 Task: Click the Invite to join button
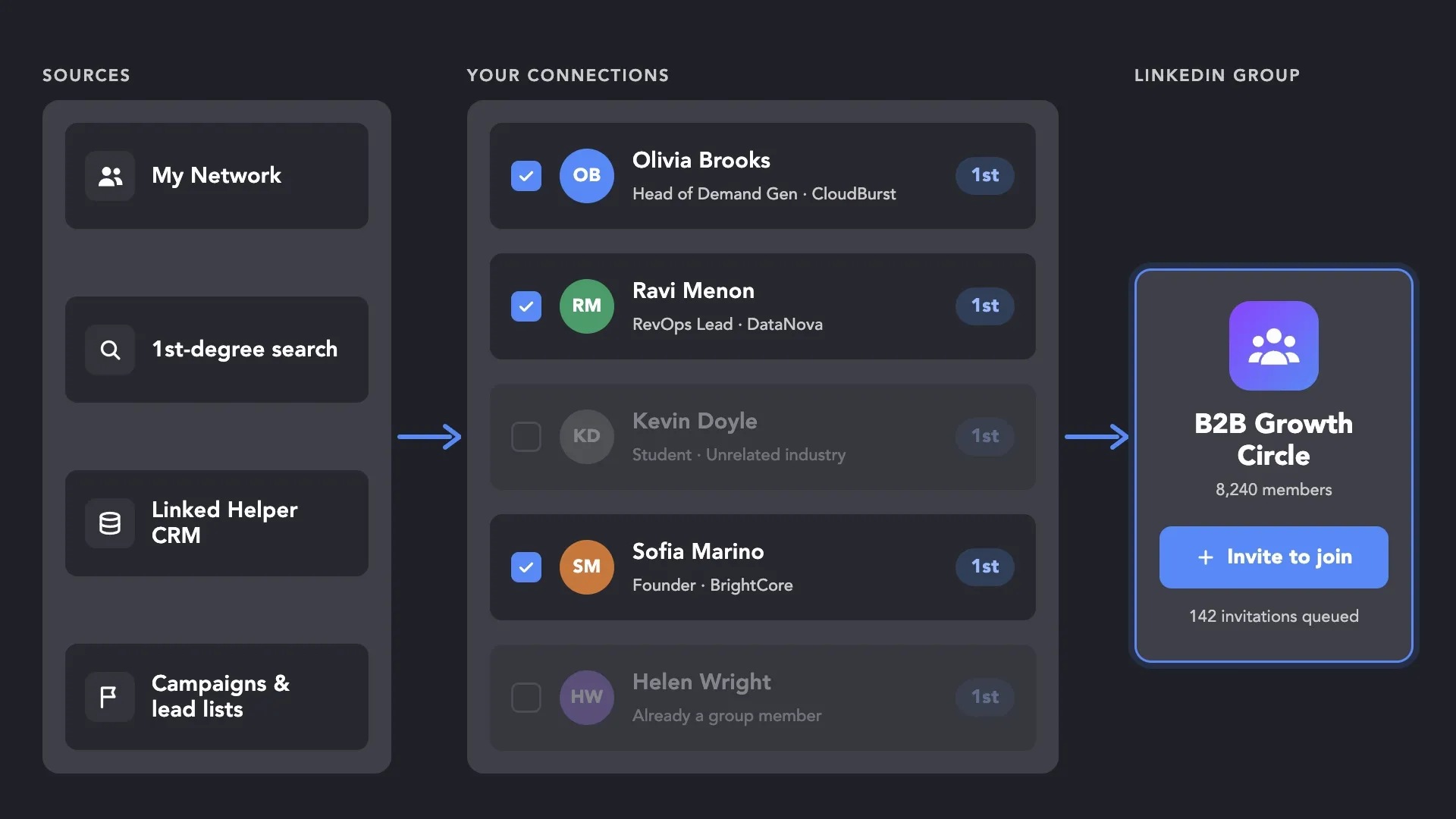1274,557
